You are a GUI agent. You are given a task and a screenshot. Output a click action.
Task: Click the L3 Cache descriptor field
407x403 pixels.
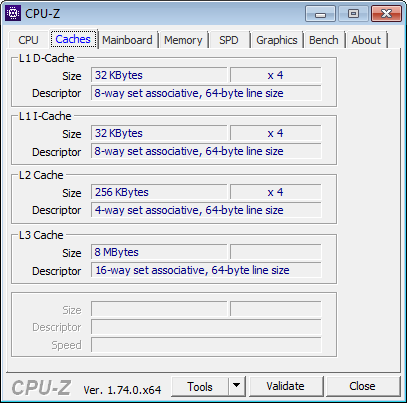coord(206,270)
